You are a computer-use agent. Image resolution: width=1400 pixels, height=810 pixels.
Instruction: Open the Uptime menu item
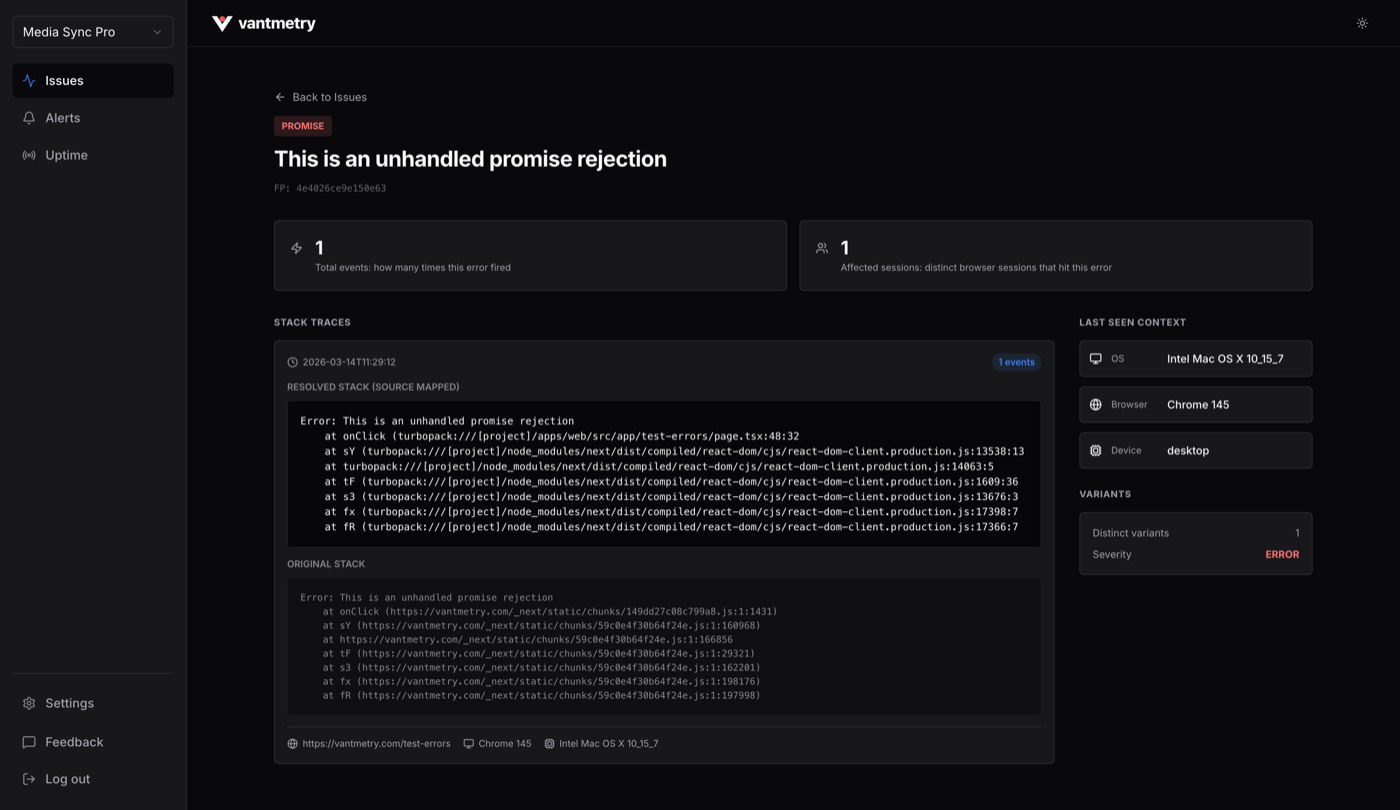click(93, 155)
